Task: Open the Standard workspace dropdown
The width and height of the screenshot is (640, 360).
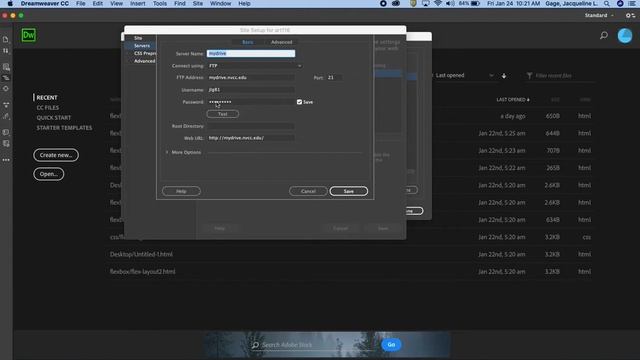Action: click(x=599, y=16)
